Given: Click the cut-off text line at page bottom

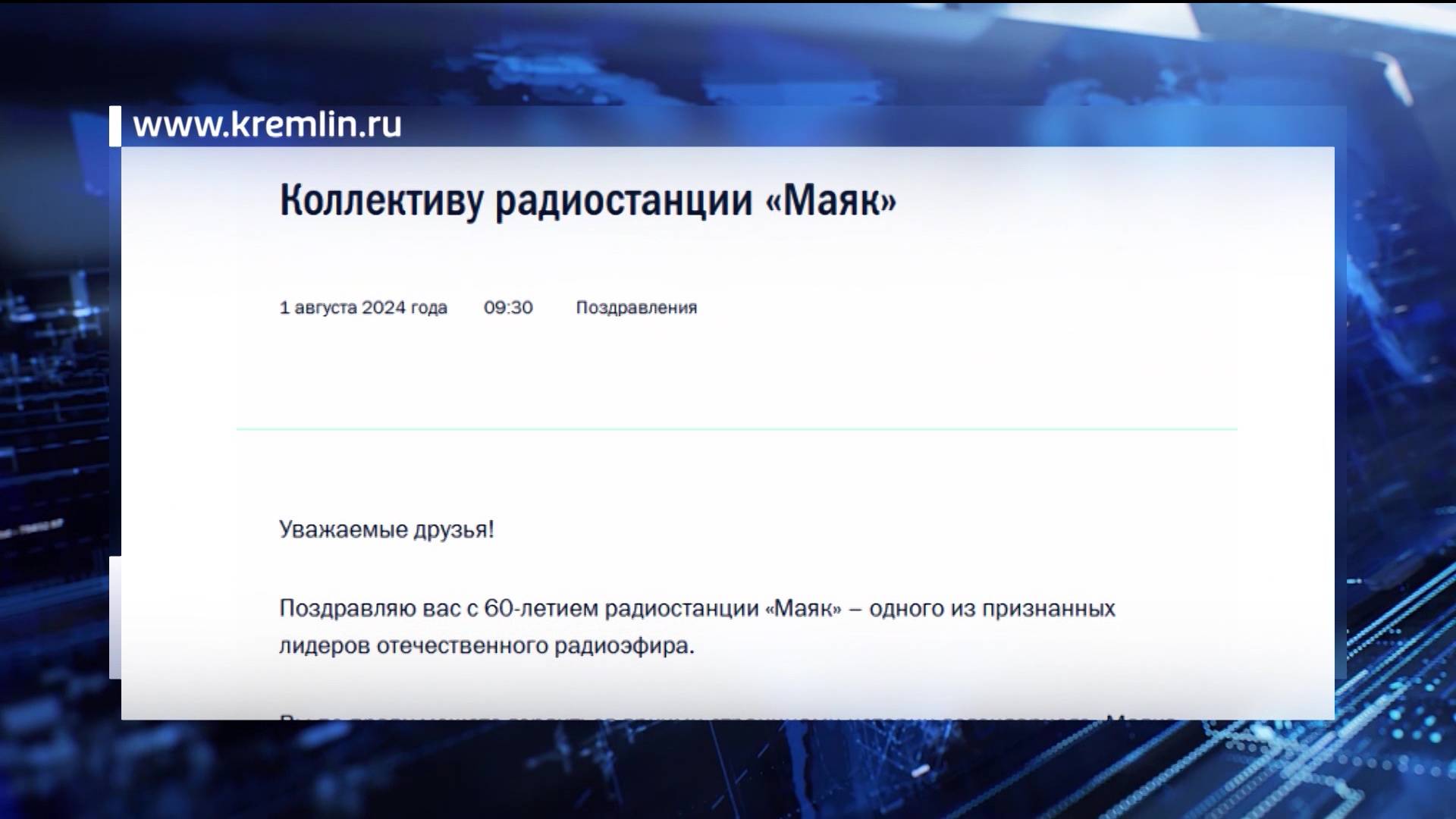Looking at the screenshot, I should (x=726, y=715).
